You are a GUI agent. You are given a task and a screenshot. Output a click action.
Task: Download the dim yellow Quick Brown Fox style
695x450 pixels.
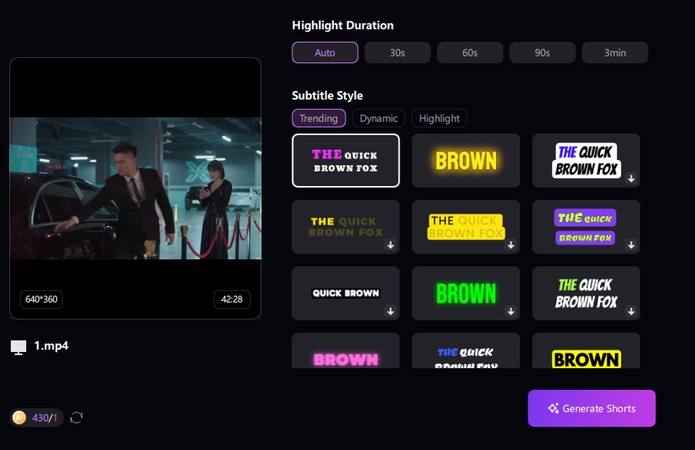point(391,245)
